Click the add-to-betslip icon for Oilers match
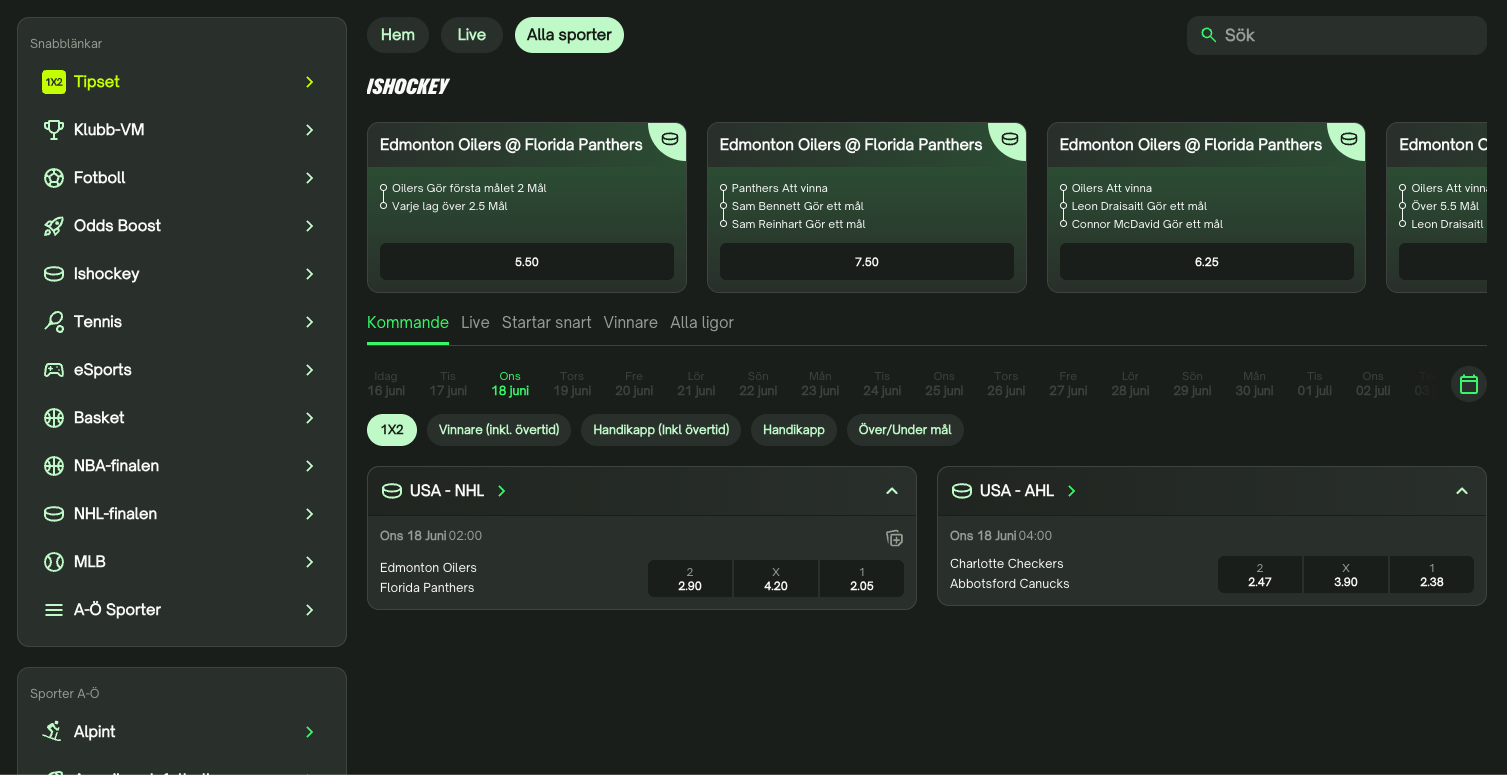Viewport: 1507px width, 775px height. (x=894, y=539)
